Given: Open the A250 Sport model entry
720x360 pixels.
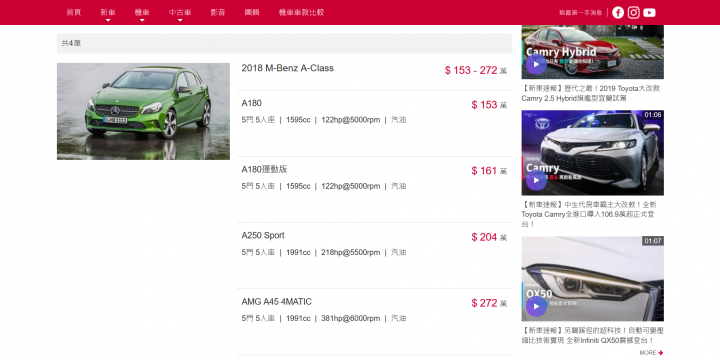Looking at the screenshot, I should click(x=263, y=235).
